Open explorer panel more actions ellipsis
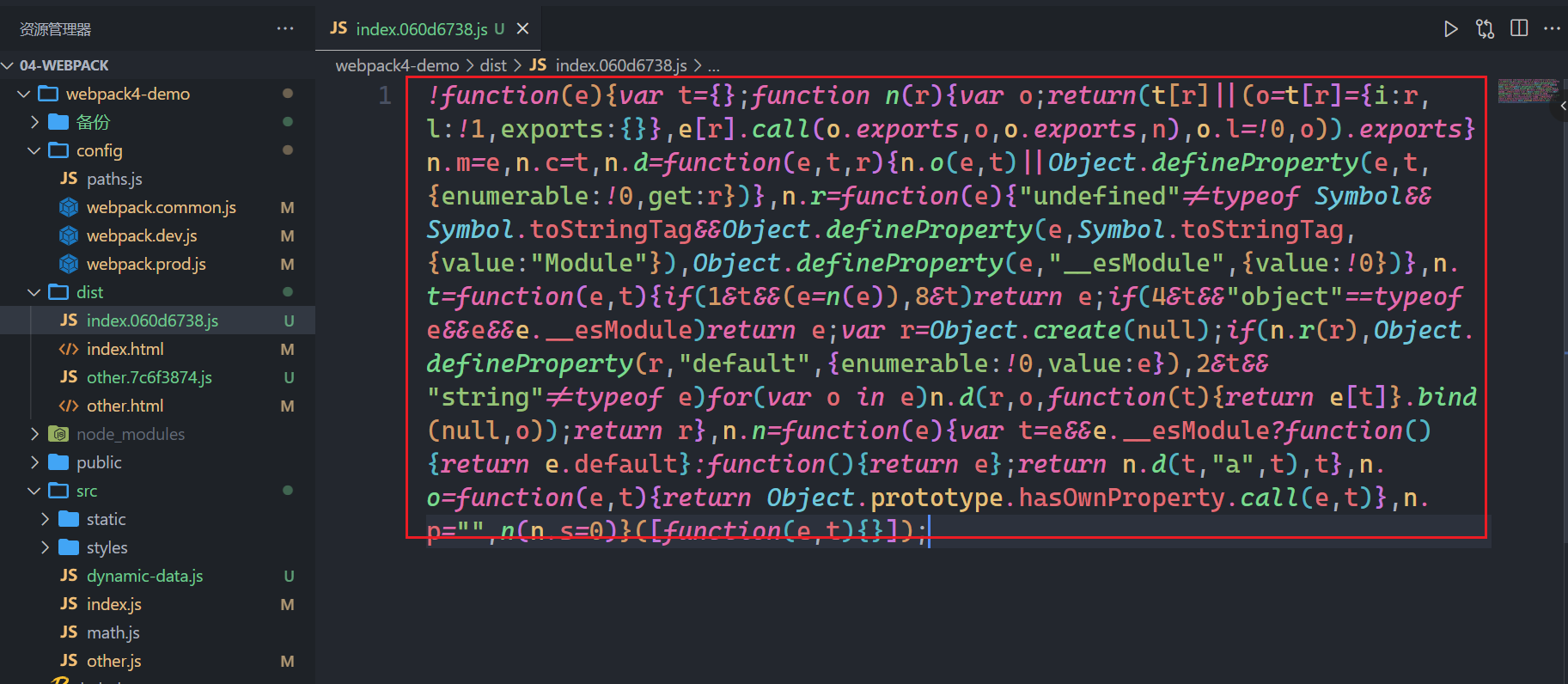This screenshot has height=684, width=1568. tap(285, 28)
